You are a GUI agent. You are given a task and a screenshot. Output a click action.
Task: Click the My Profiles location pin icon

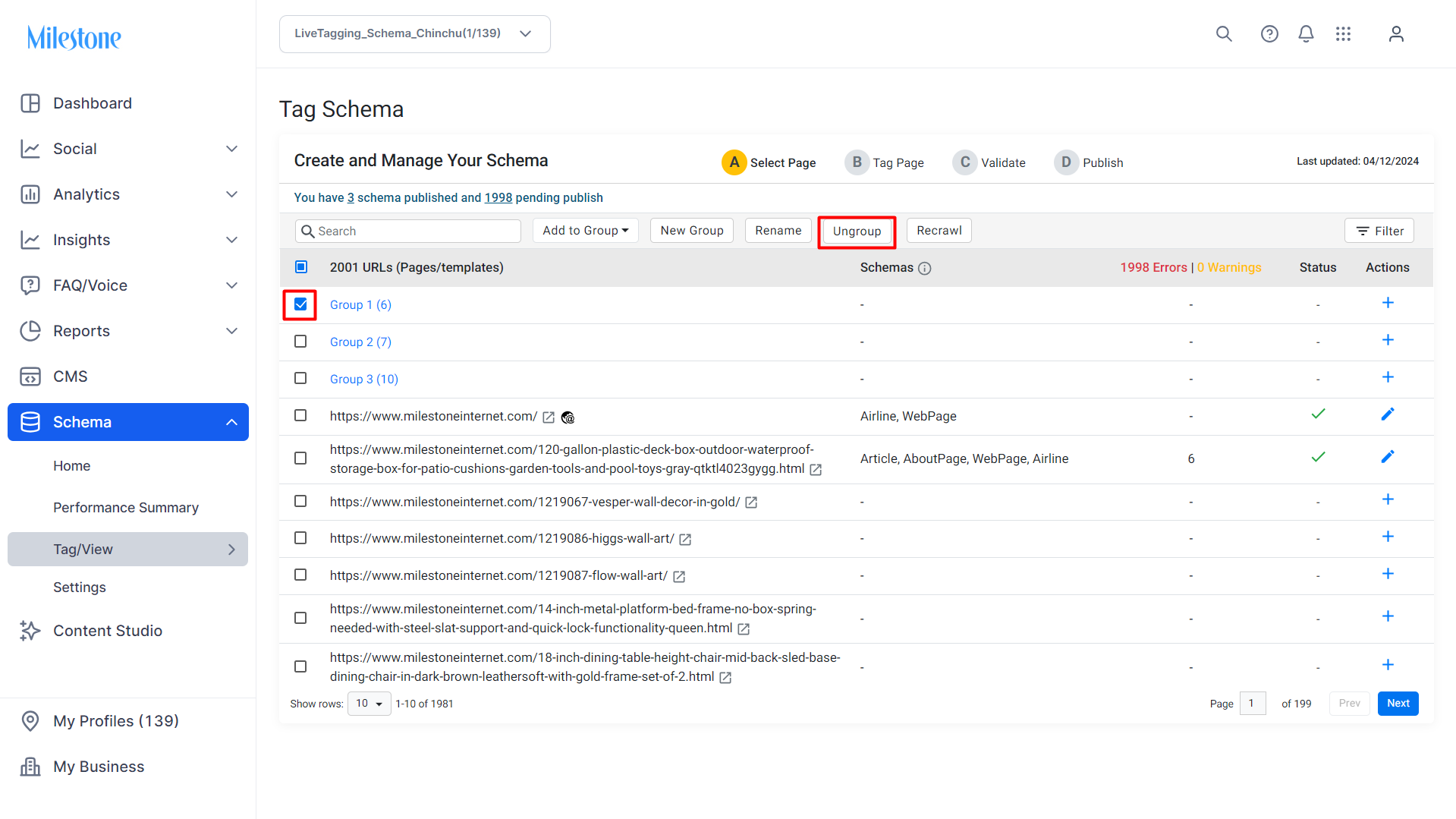point(30,721)
